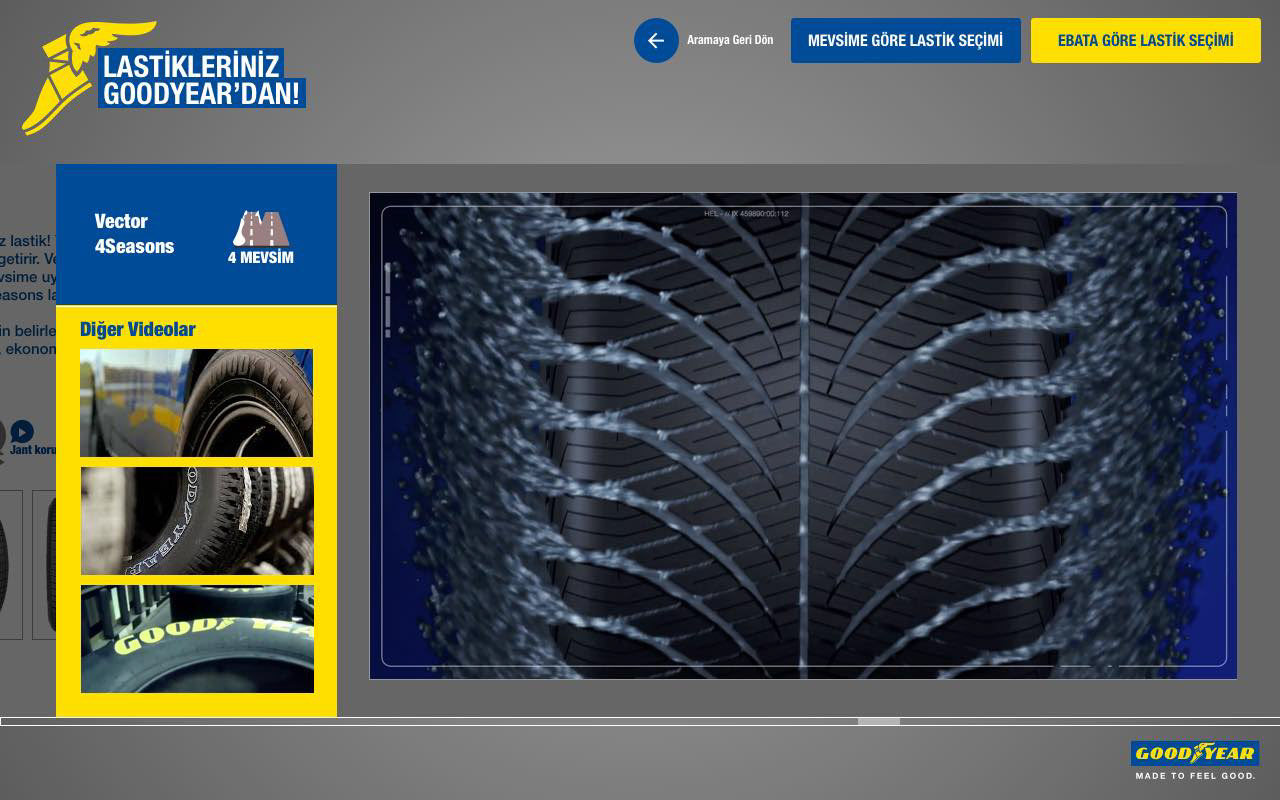This screenshot has width=1280, height=800.
Task: Open Ebata Göre Lastik Seçimi
Action: [x=1145, y=40]
